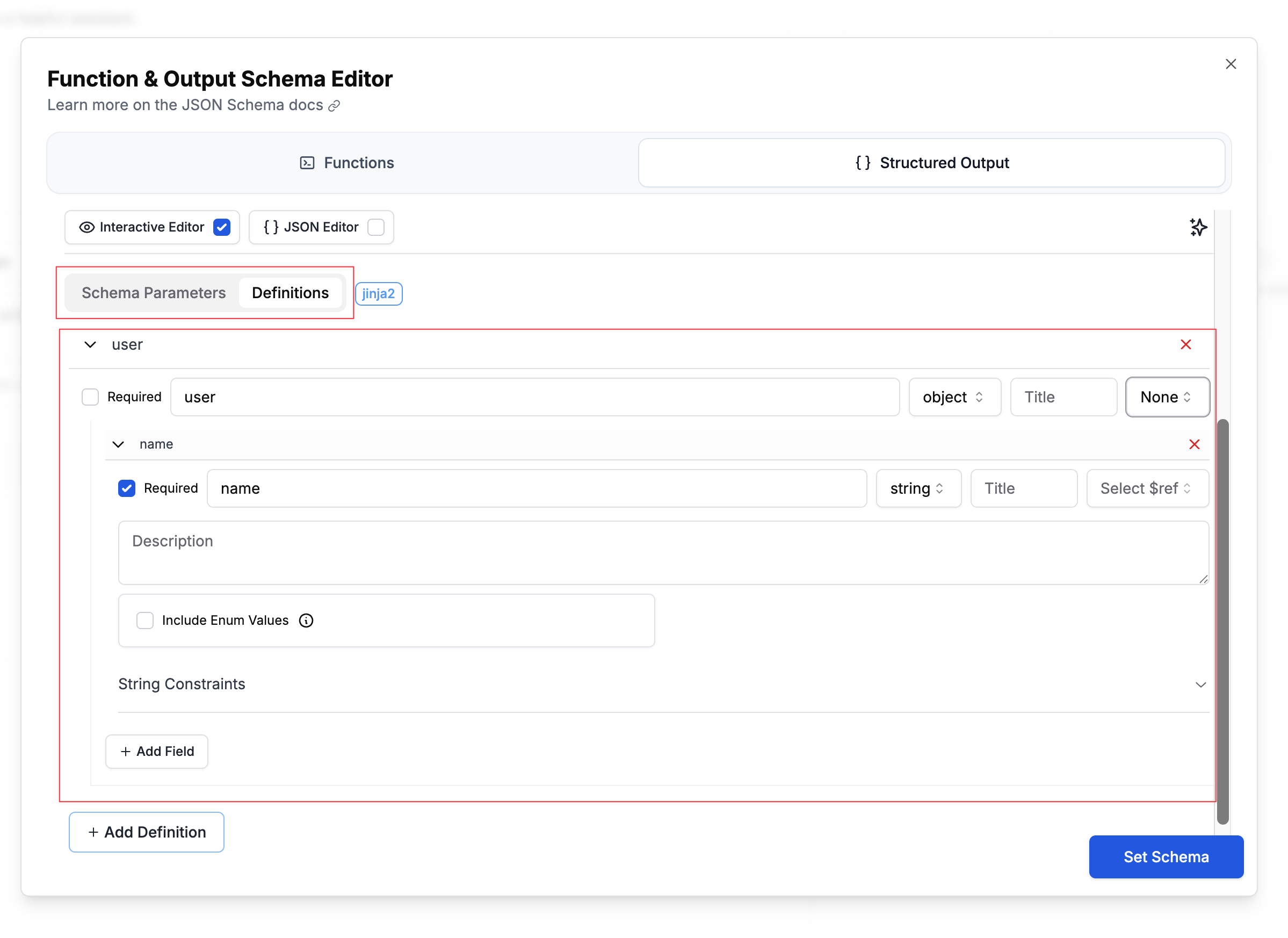This screenshot has height=938, width=1288.
Task: Click the eye icon beside Interactive Editor
Action: coord(86,227)
